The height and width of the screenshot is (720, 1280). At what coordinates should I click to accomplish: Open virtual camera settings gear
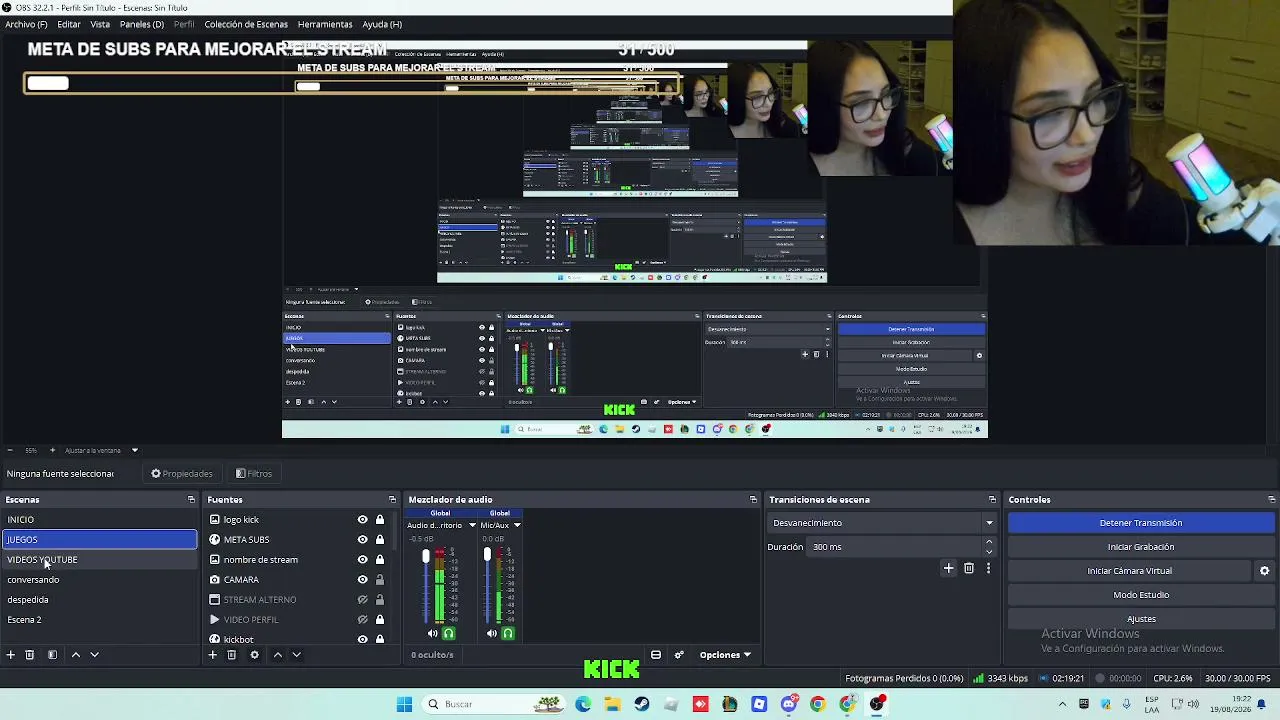coord(1264,571)
